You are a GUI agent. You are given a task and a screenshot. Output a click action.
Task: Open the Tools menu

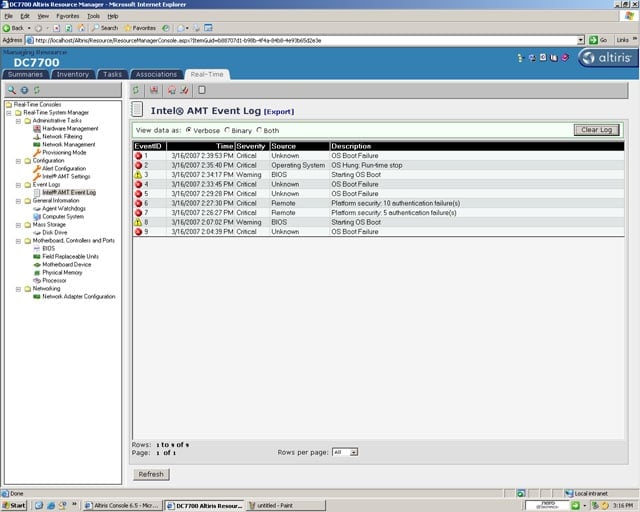pyautogui.click(x=93, y=16)
